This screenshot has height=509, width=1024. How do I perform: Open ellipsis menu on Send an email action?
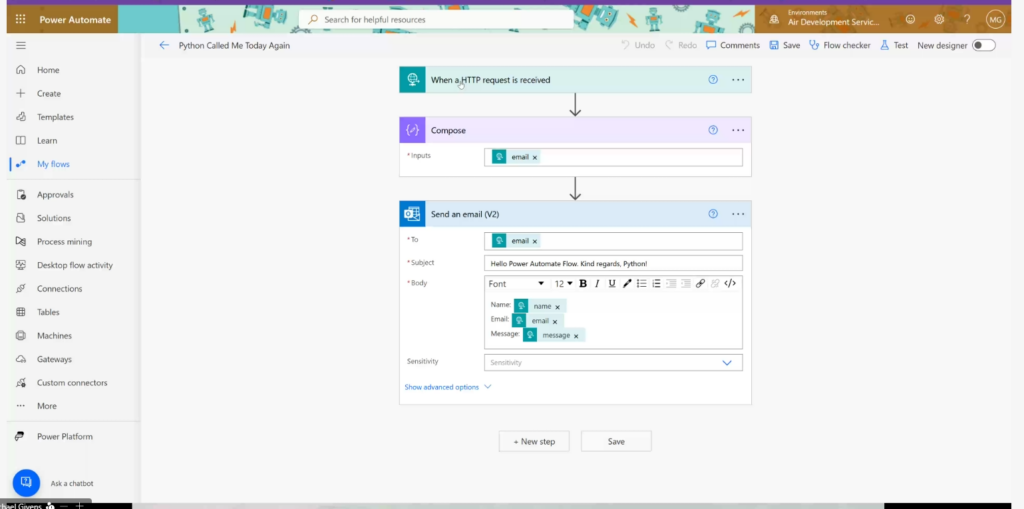(x=738, y=214)
